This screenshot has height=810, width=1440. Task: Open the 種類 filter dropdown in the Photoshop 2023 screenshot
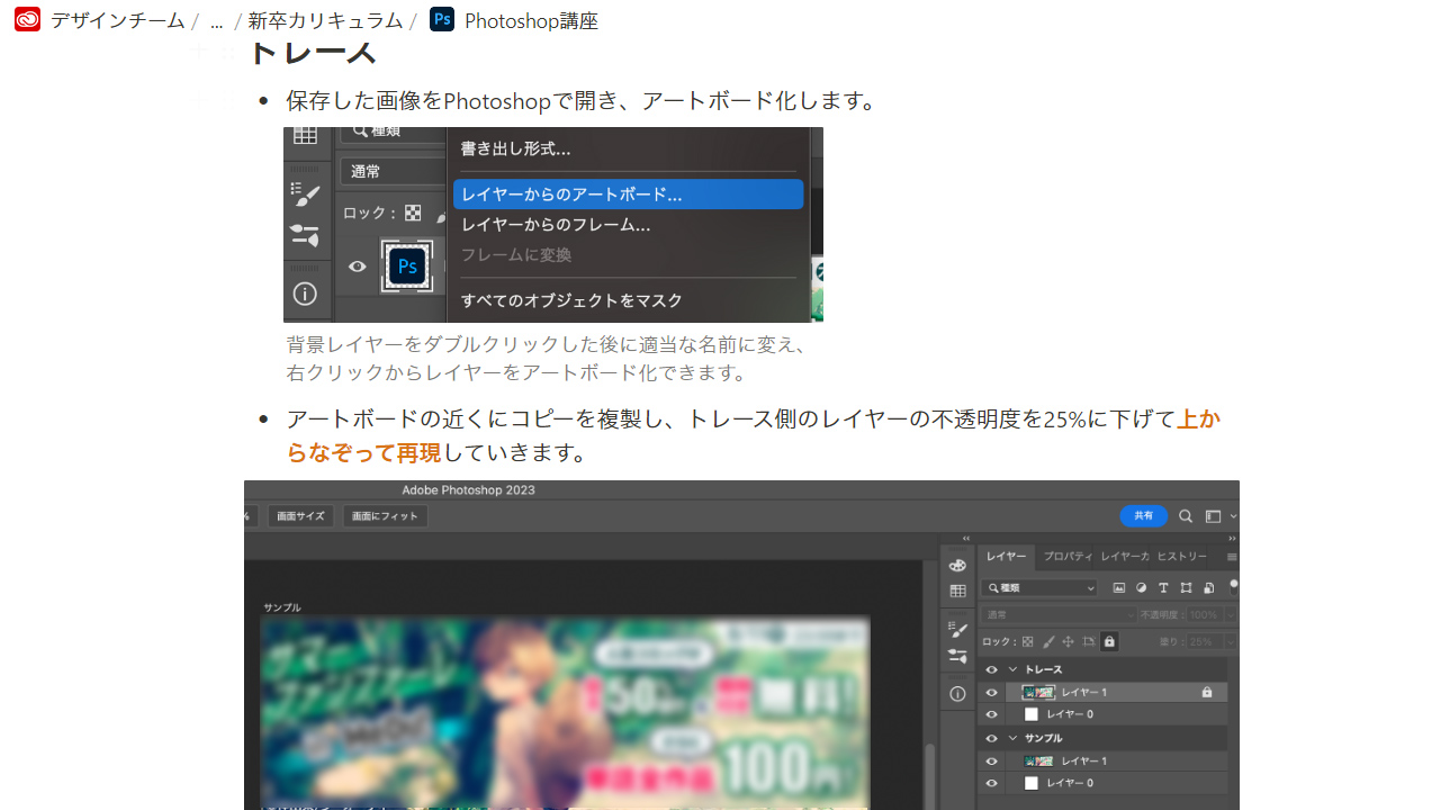pyautogui.click(x=1040, y=588)
